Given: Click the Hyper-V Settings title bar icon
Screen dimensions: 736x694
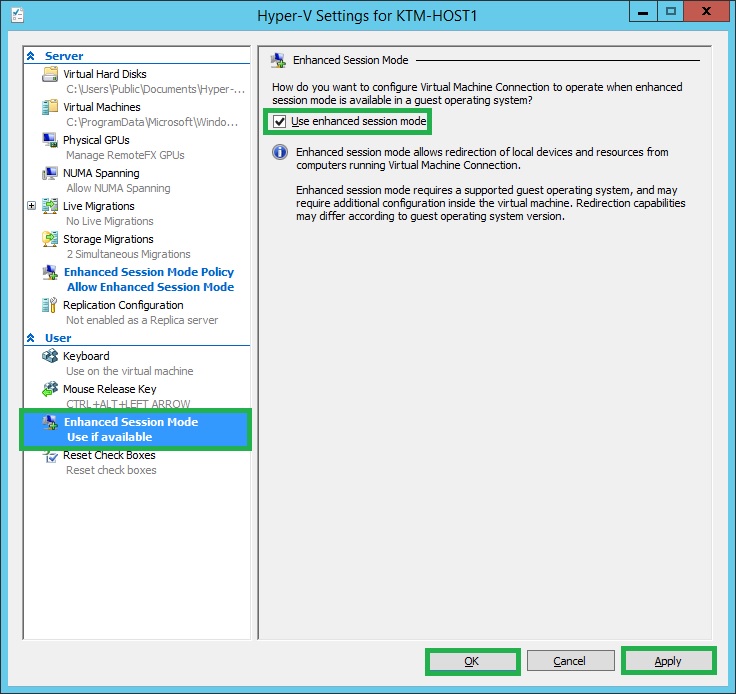Looking at the screenshot, I should 17,15.
